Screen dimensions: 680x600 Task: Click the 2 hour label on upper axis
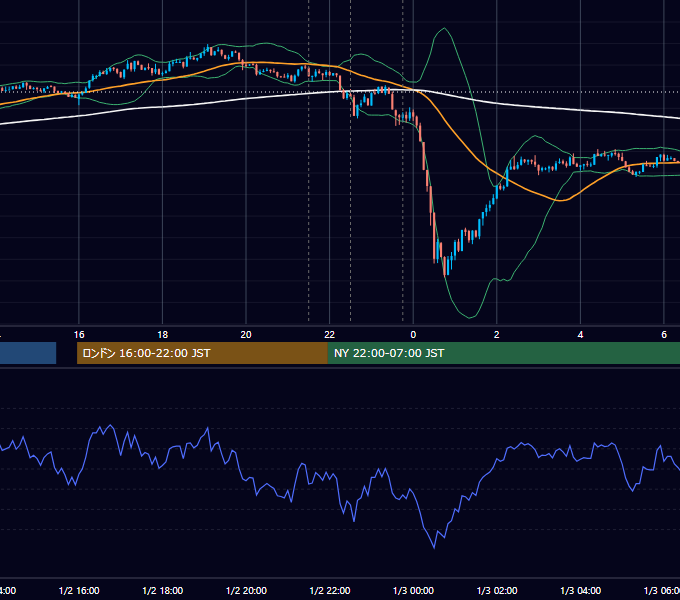coord(497,335)
